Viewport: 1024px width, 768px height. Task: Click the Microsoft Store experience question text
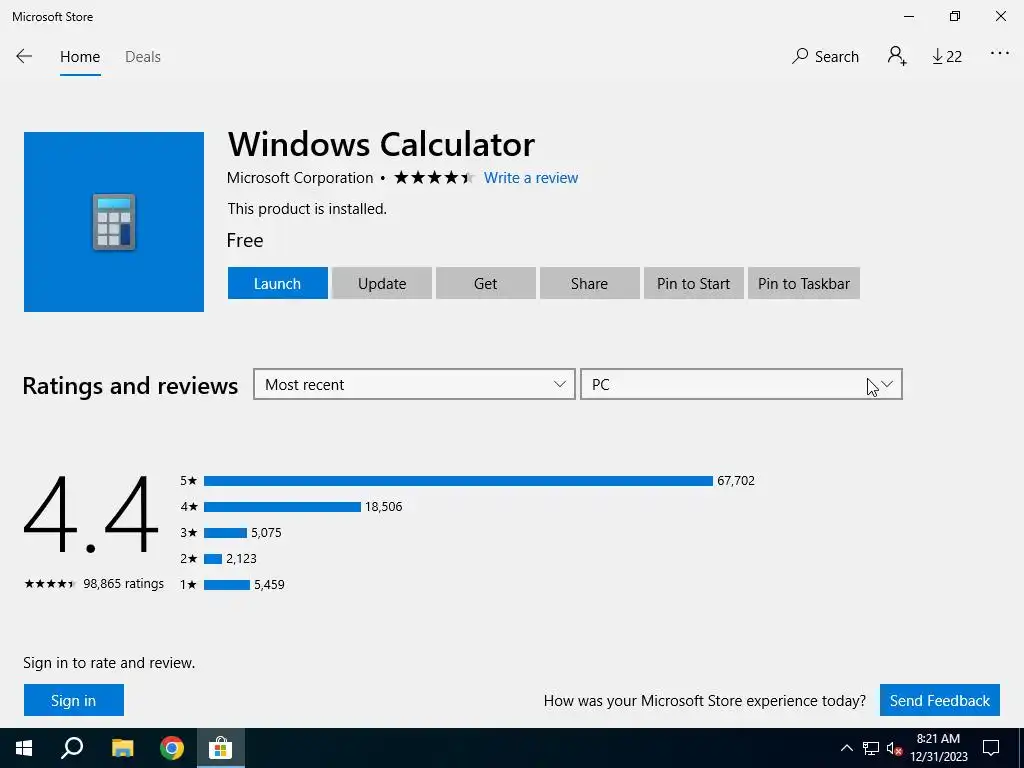pyautogui.click(x=705, y=701)
